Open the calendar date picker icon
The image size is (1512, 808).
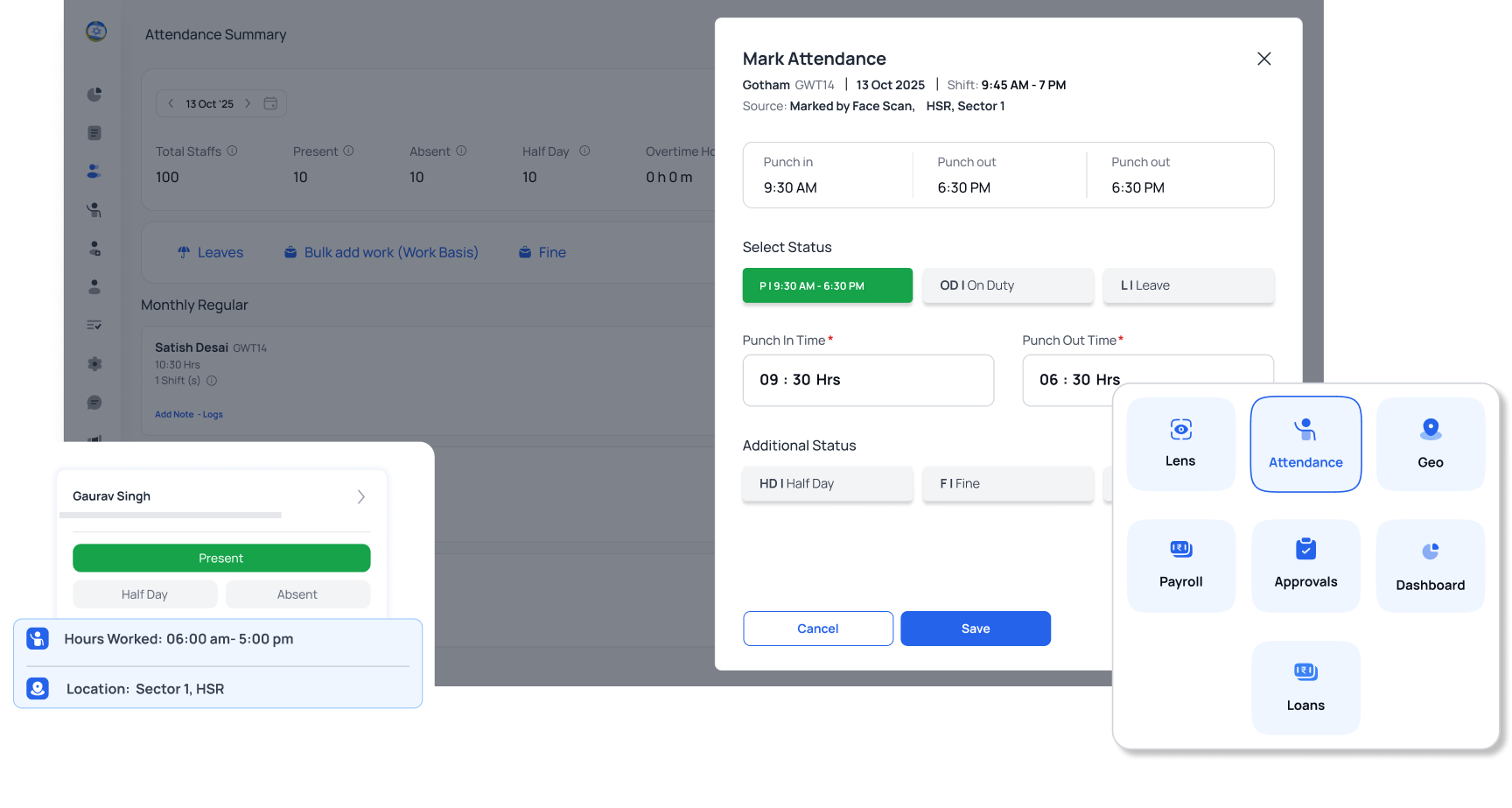270,103
